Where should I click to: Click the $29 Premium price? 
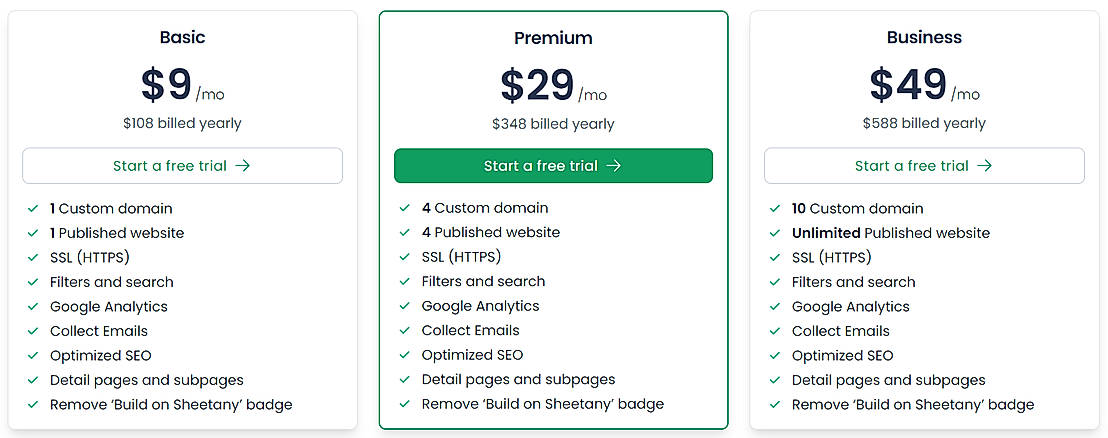pos(538,86)
